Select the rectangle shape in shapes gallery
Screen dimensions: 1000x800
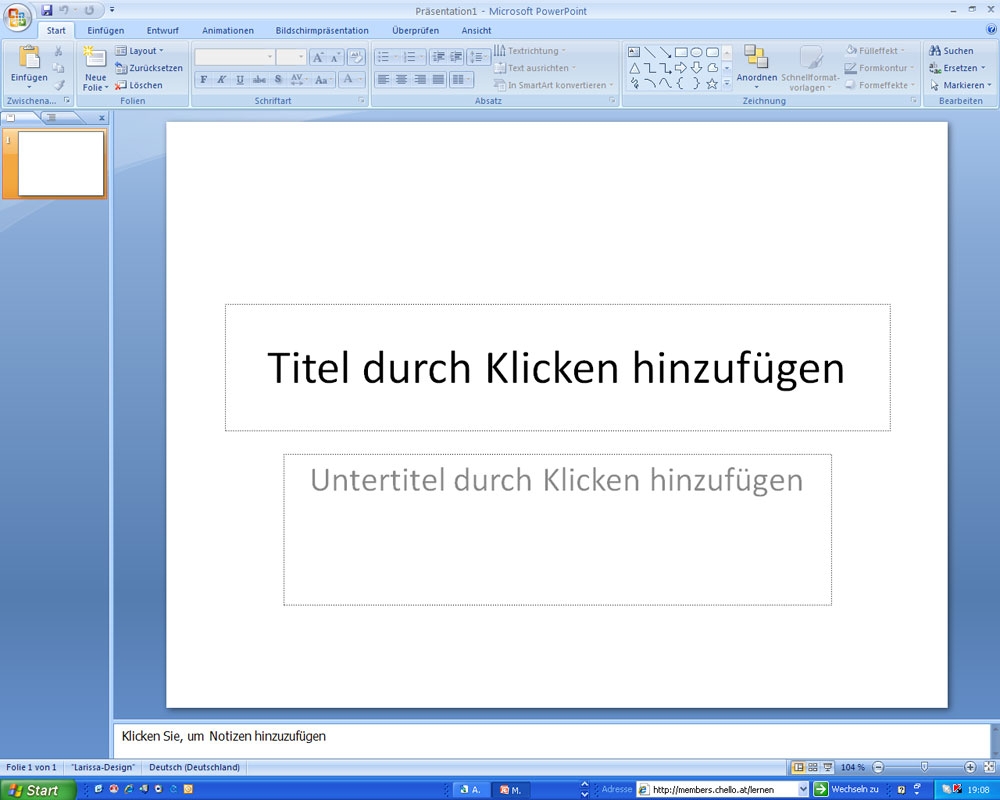point(681,52)
